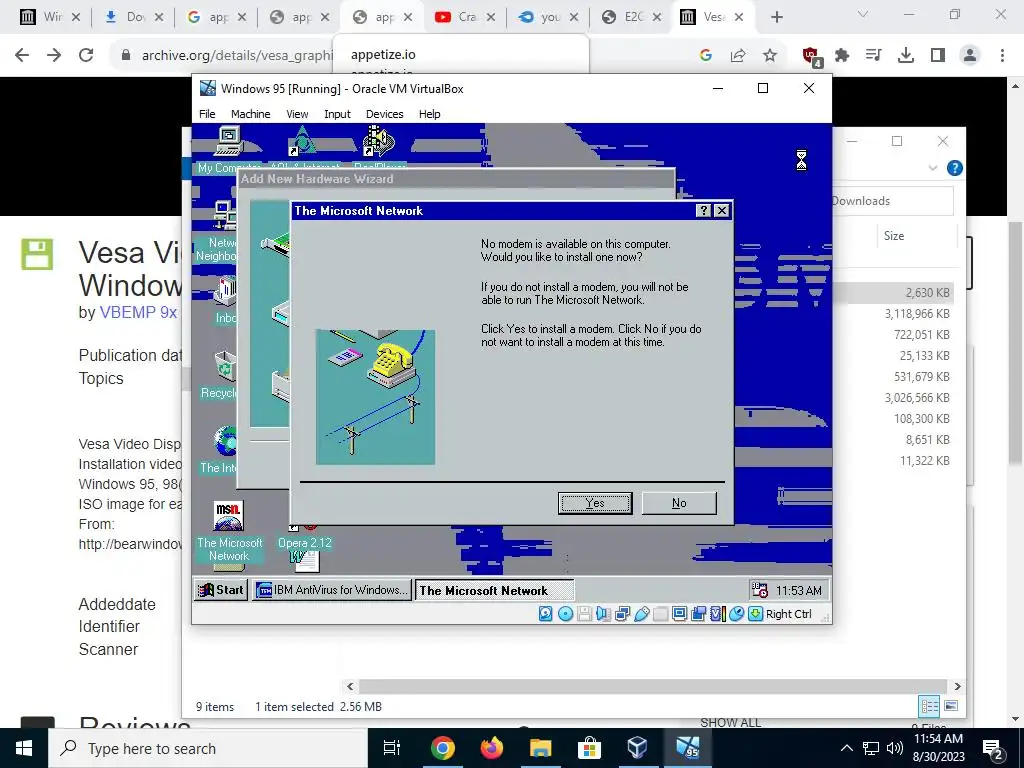Click VirtualBox floppy disk indicator
Image resolution: width=1024 pixels, height=768 pixels.
pyautogui.click(x=584, y=614)
